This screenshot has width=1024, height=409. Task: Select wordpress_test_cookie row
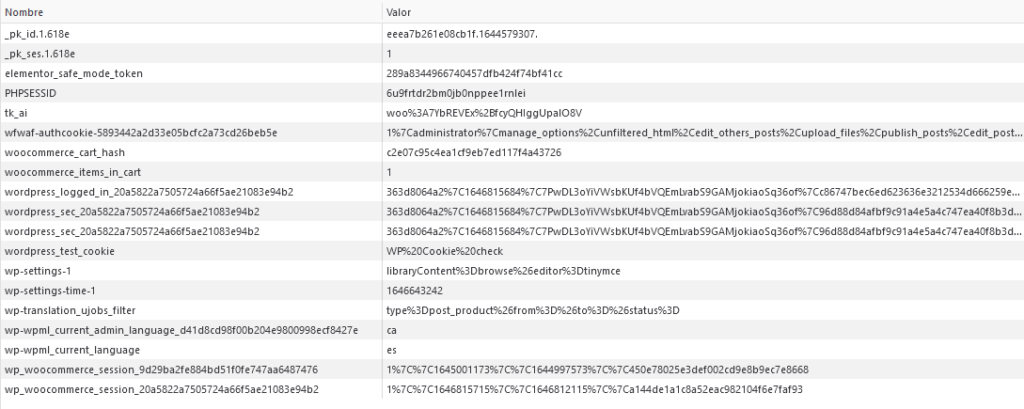click(512, 251)
